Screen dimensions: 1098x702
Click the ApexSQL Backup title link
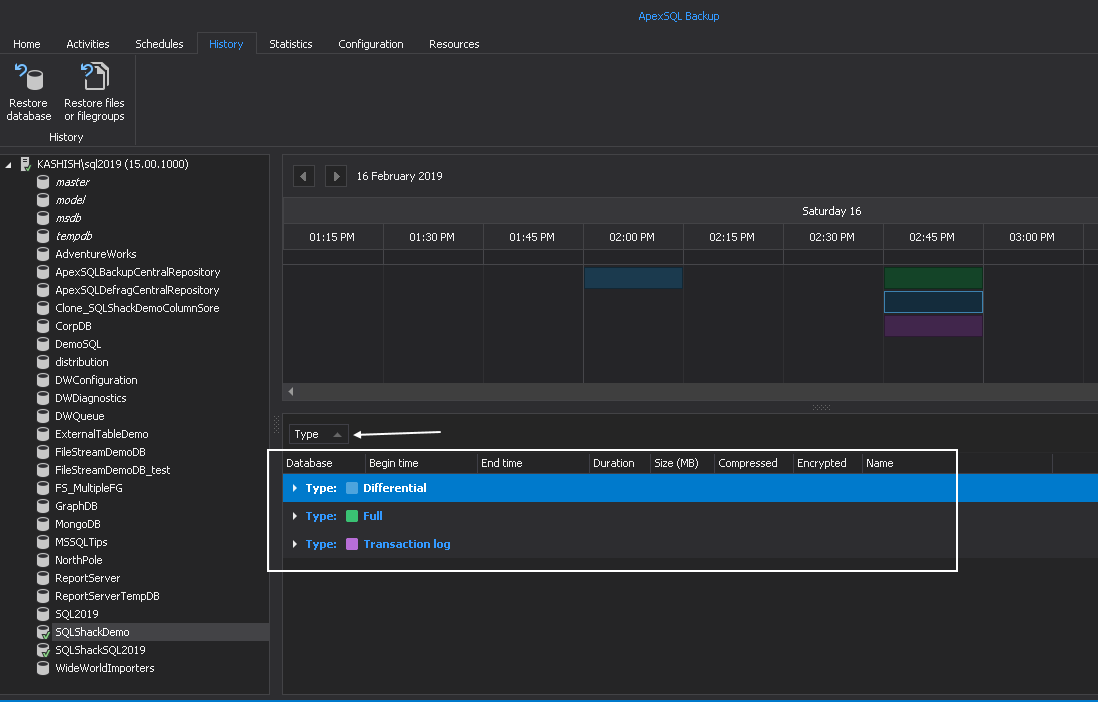pyautogui.click(x=679, y=15)
